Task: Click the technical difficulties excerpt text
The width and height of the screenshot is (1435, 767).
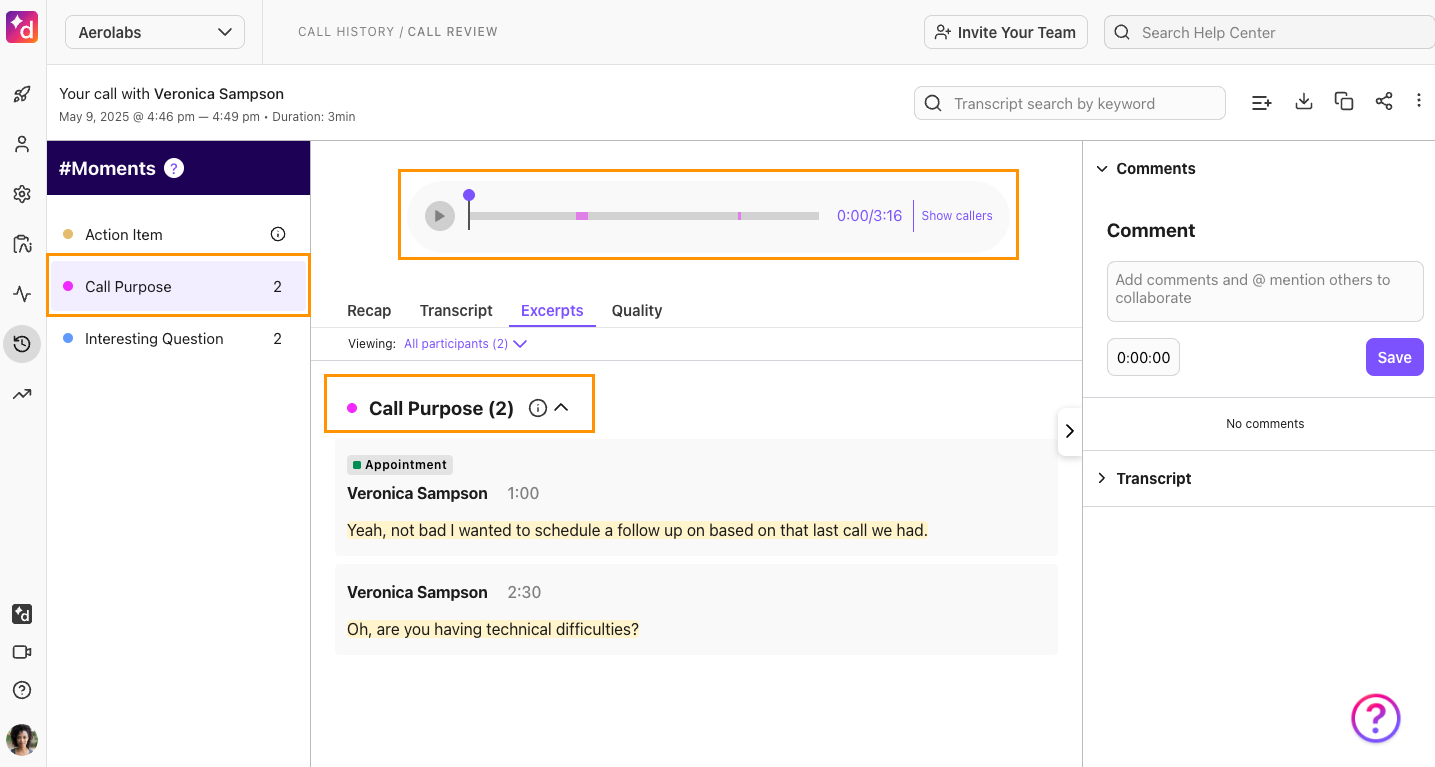Action: [x=493, y=629]
